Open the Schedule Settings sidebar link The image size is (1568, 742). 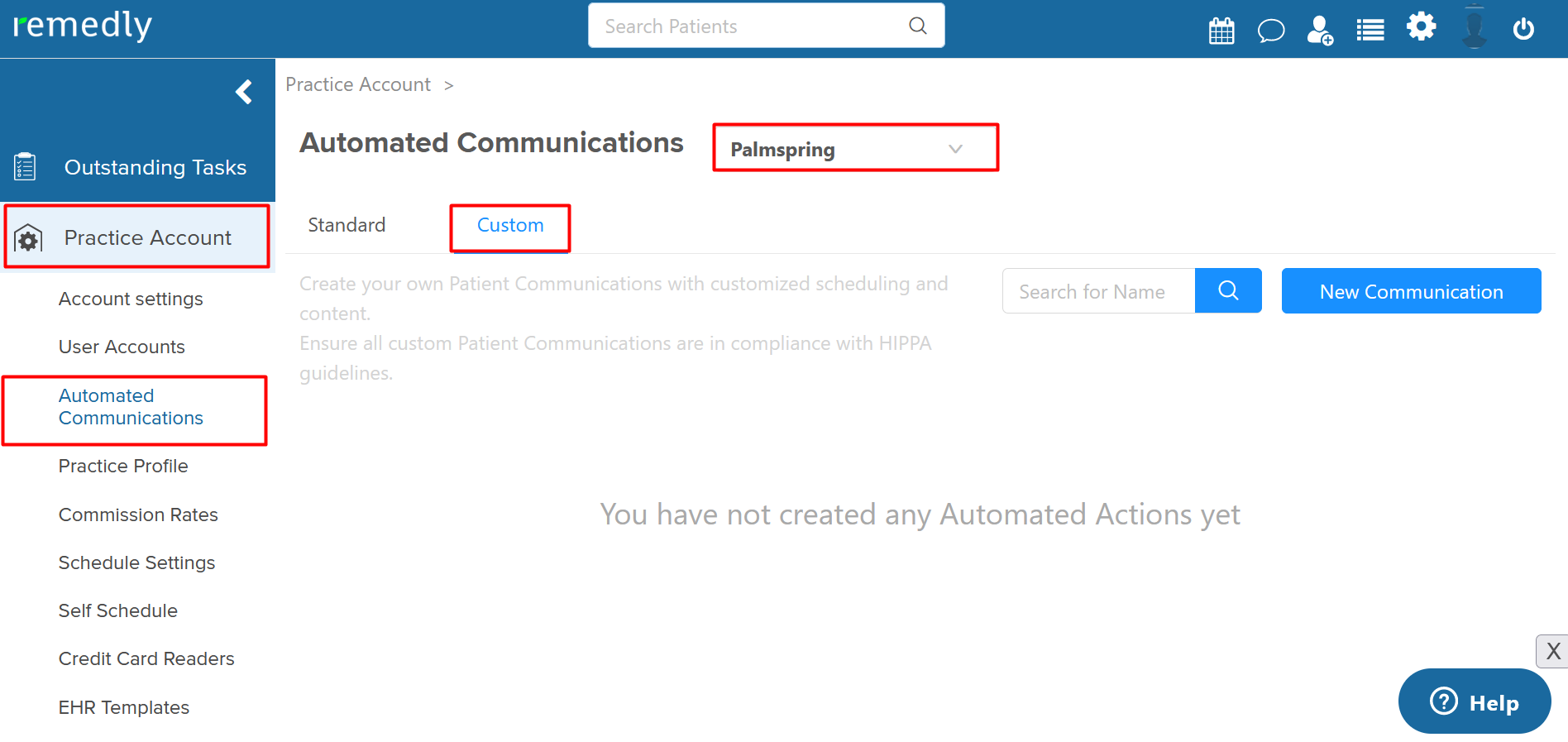point(136,562)
